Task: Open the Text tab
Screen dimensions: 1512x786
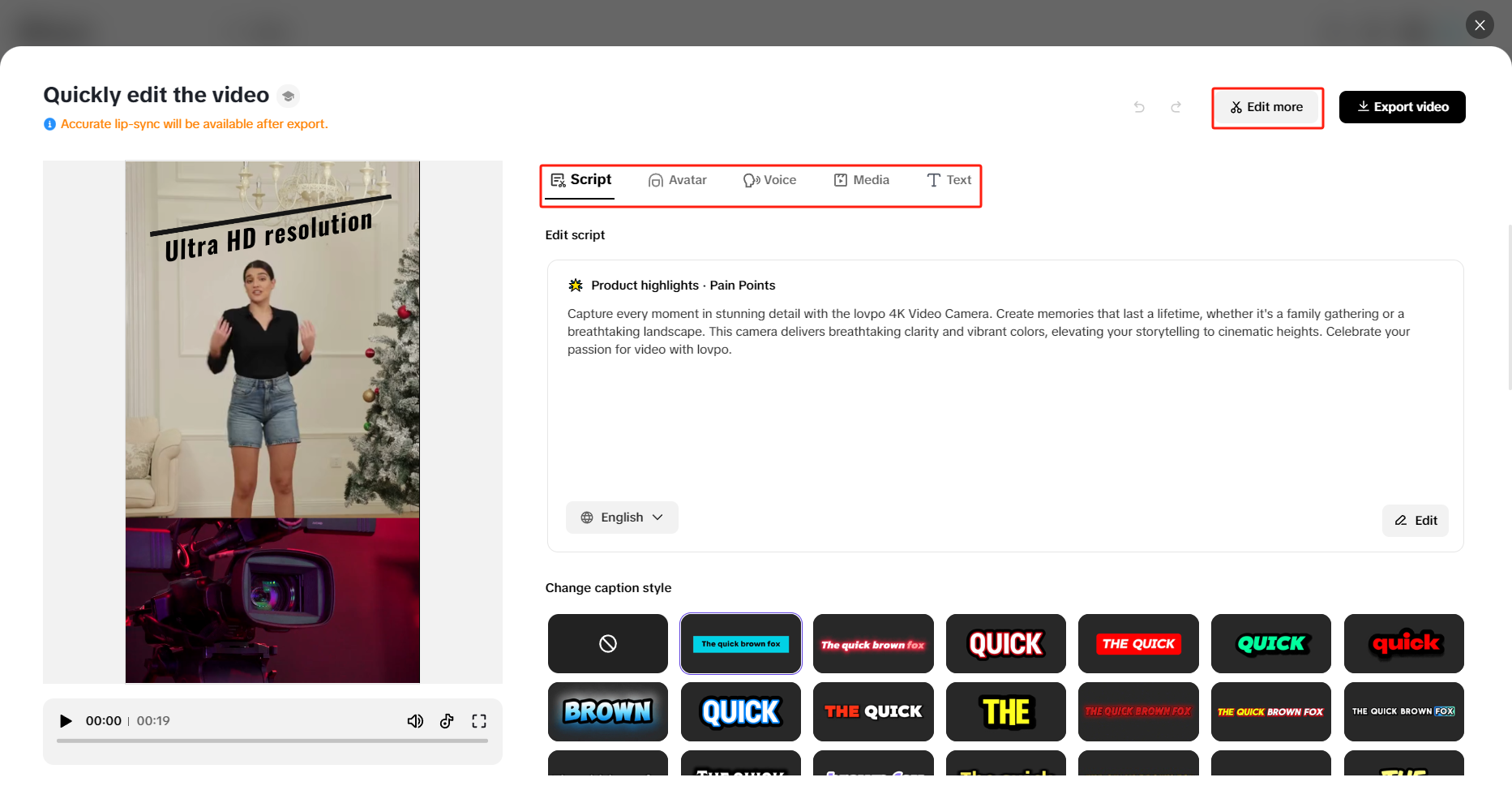Action: tap(949, 179)
